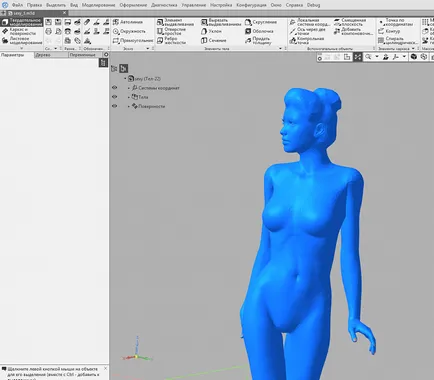Select the Прямоугольник rectangle tool
Viewport: 434px width, 380px height.
click(133, 40)
